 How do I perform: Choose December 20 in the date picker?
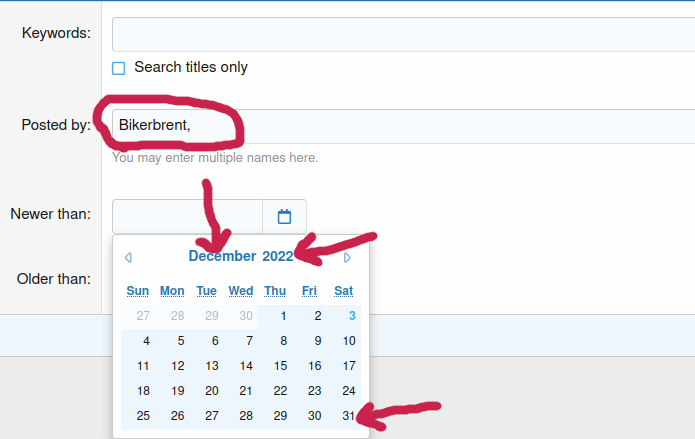tap(211, 391)
